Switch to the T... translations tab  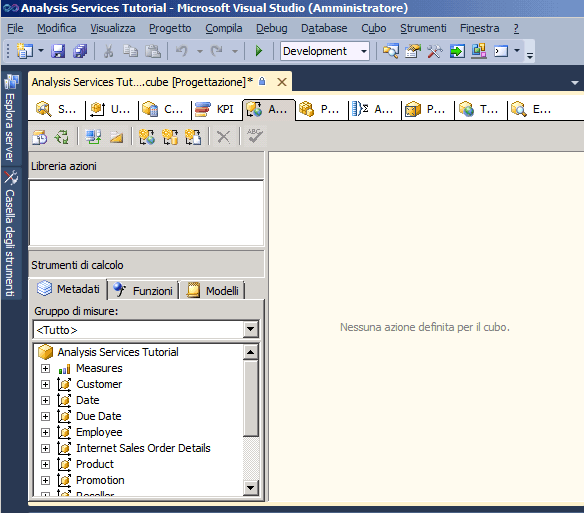coord(480,110)
